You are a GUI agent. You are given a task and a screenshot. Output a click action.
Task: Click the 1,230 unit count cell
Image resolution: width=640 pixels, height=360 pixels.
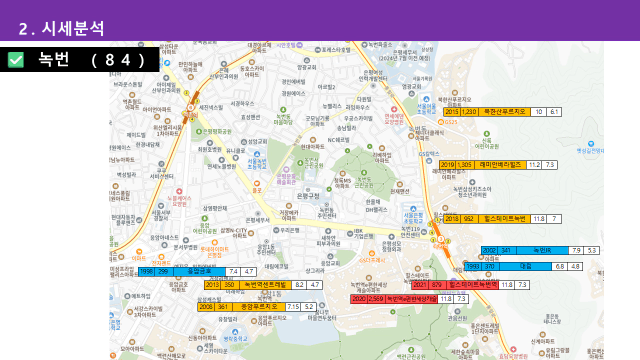469,112
